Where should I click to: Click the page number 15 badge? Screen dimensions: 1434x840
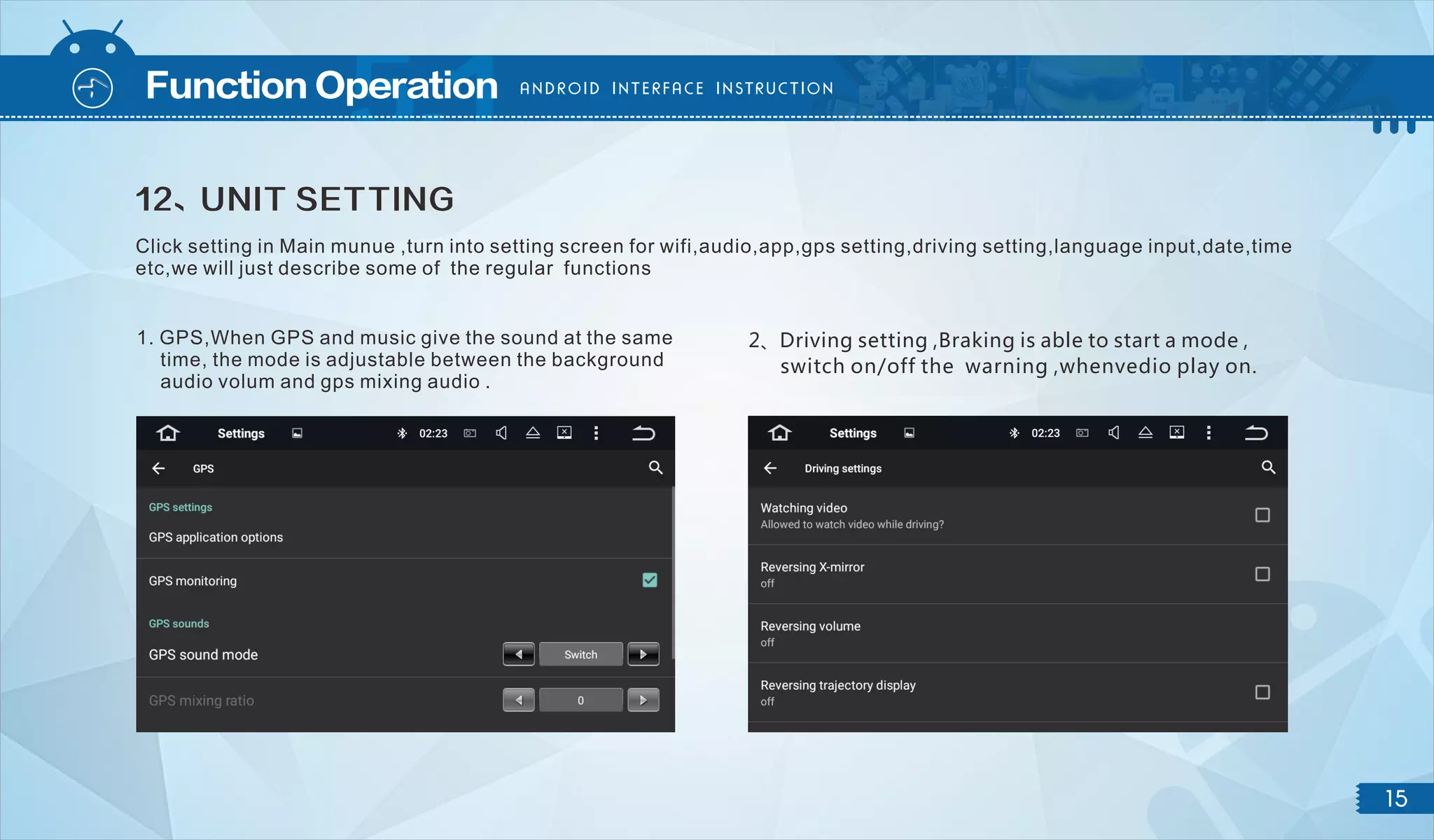(x=1395, y=799)
